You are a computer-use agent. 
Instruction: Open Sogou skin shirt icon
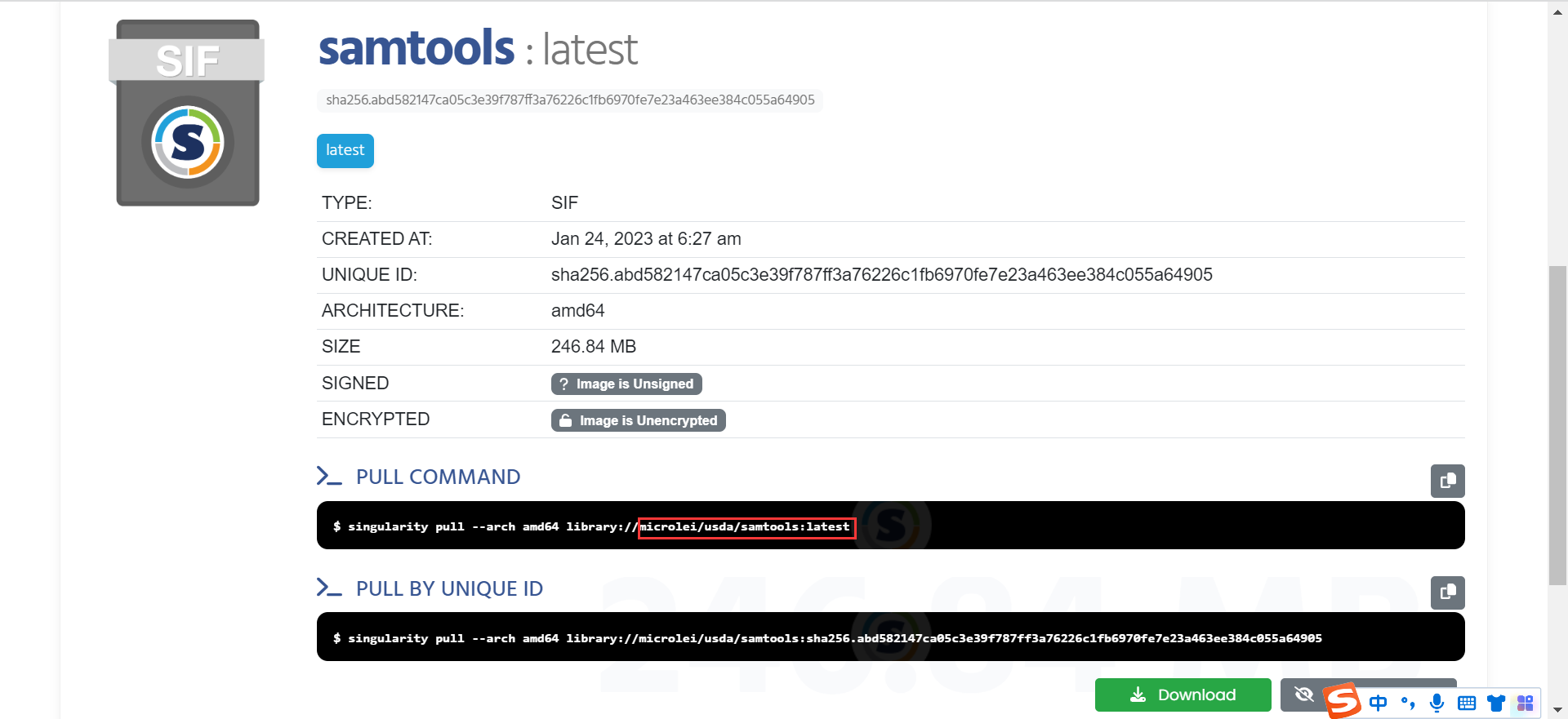tap(1496, 703)
